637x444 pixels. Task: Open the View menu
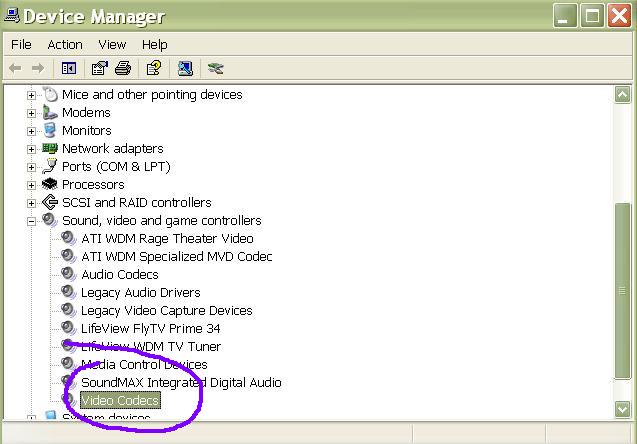(x=112, y=44)
